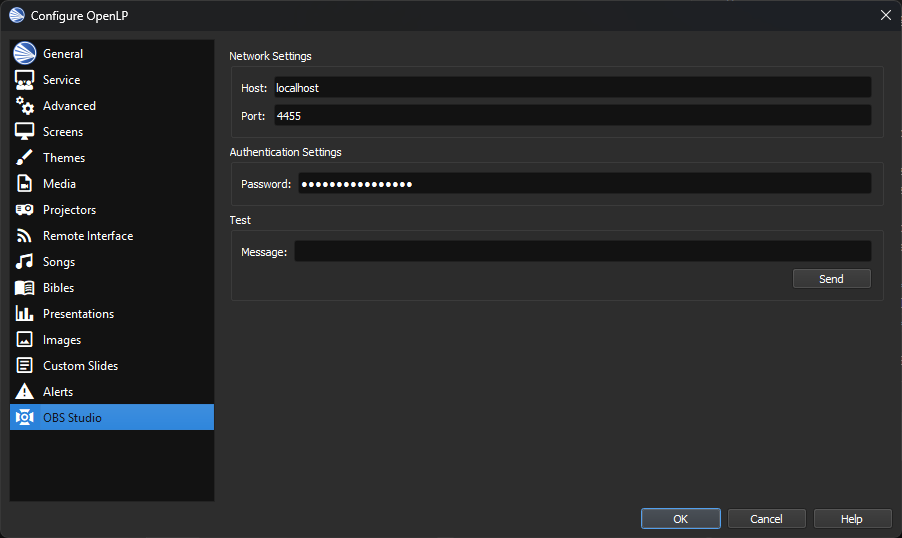
Task: Focus the Port number field
Action: (x=571, y=116)
